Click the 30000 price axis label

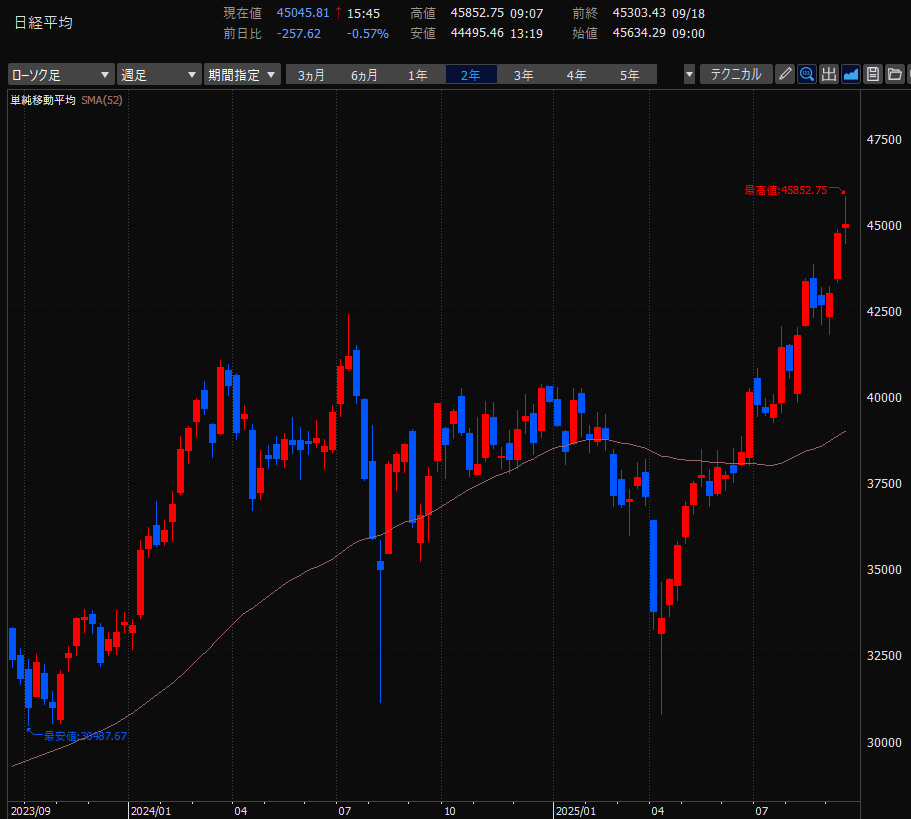[x=884, y=742]
